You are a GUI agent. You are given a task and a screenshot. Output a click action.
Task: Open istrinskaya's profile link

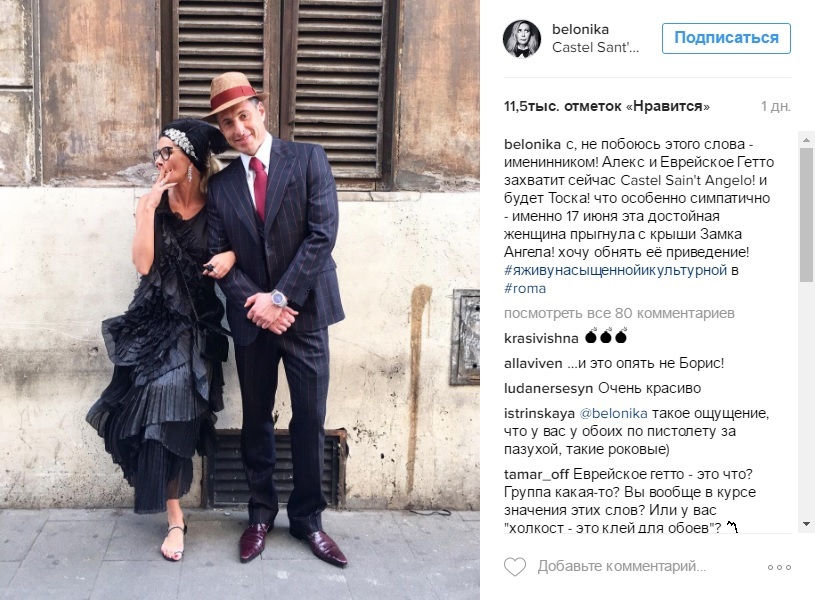(x=540, y=413)
